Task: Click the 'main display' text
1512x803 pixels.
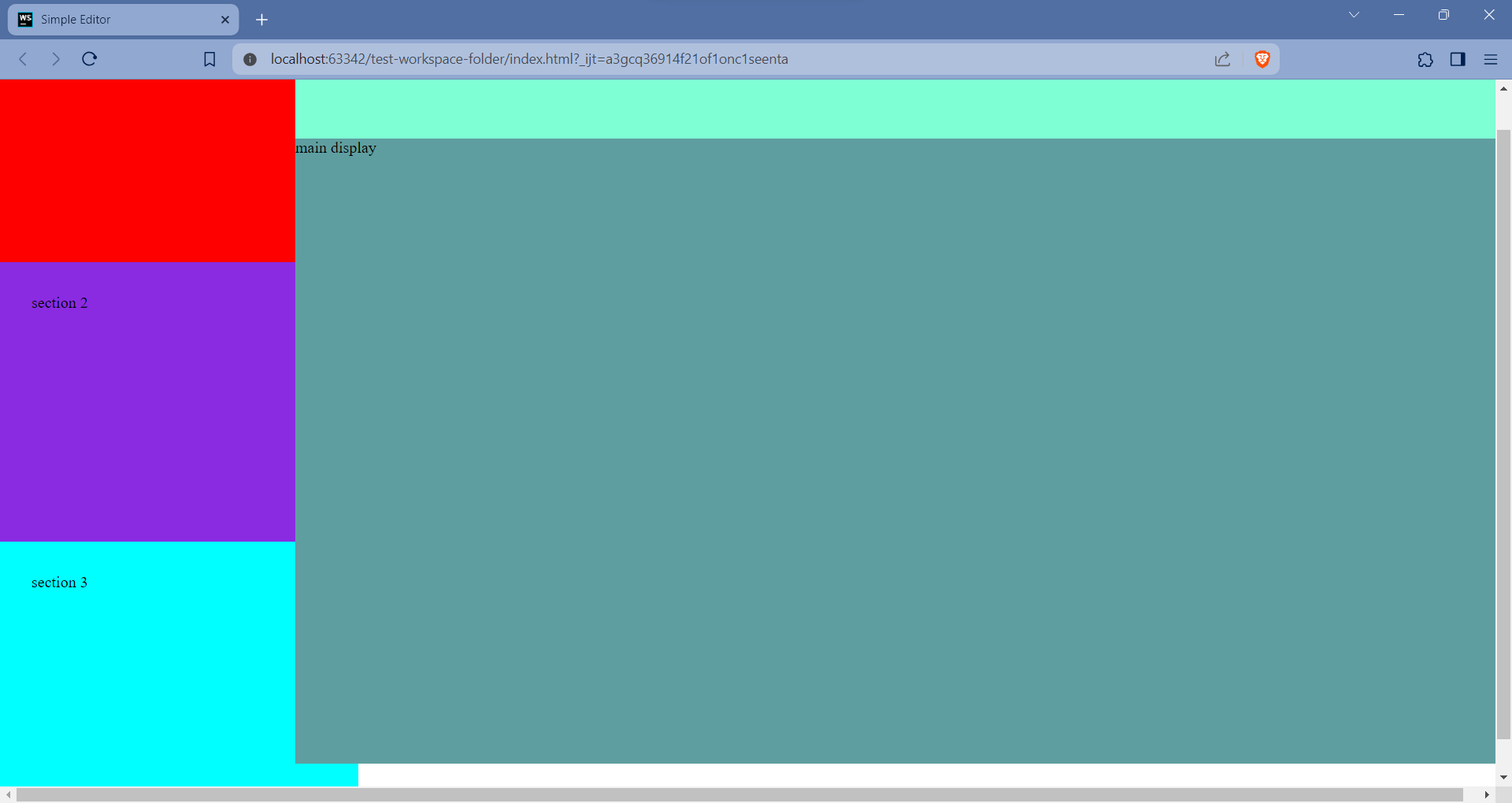Action: coord(336,148)
